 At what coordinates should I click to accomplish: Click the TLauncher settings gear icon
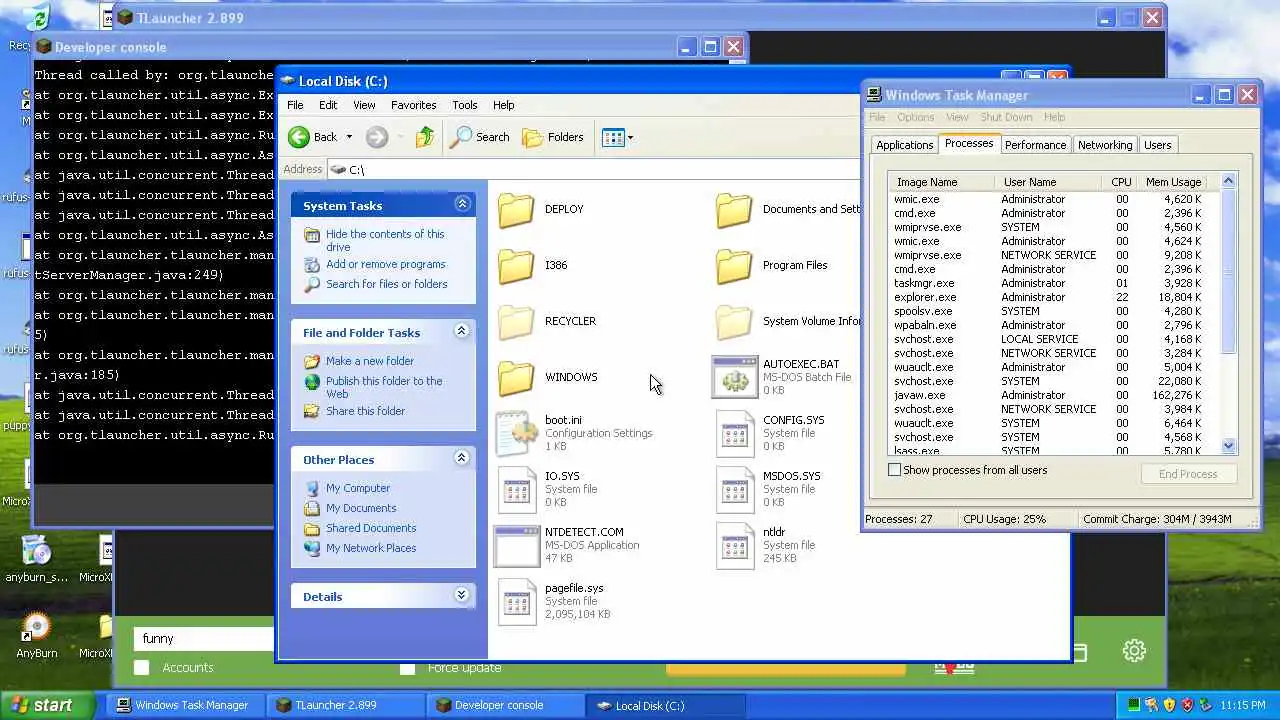tap(1134, 650)
